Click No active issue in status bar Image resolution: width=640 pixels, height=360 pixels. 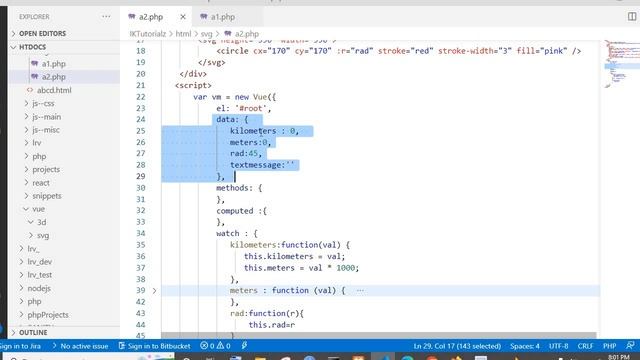(80, 346)
